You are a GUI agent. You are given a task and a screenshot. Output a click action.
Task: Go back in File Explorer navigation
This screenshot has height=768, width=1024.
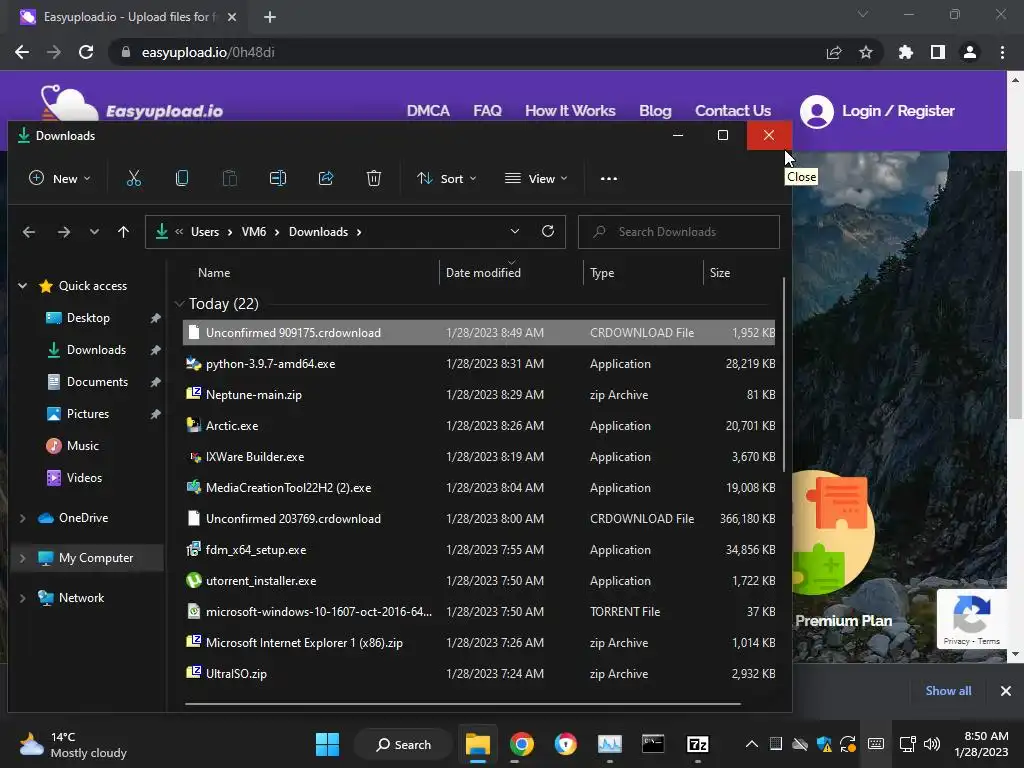click(x=29, y=232)
